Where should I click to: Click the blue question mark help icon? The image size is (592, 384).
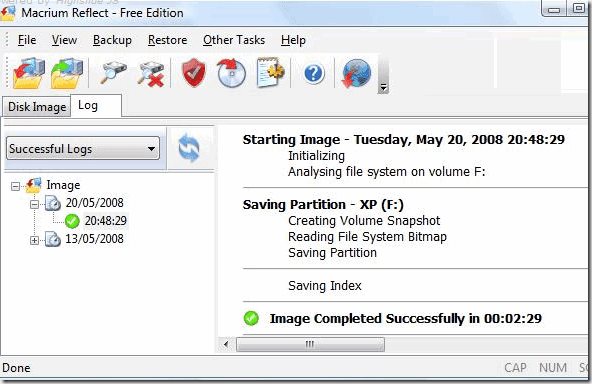pos(313,73)
